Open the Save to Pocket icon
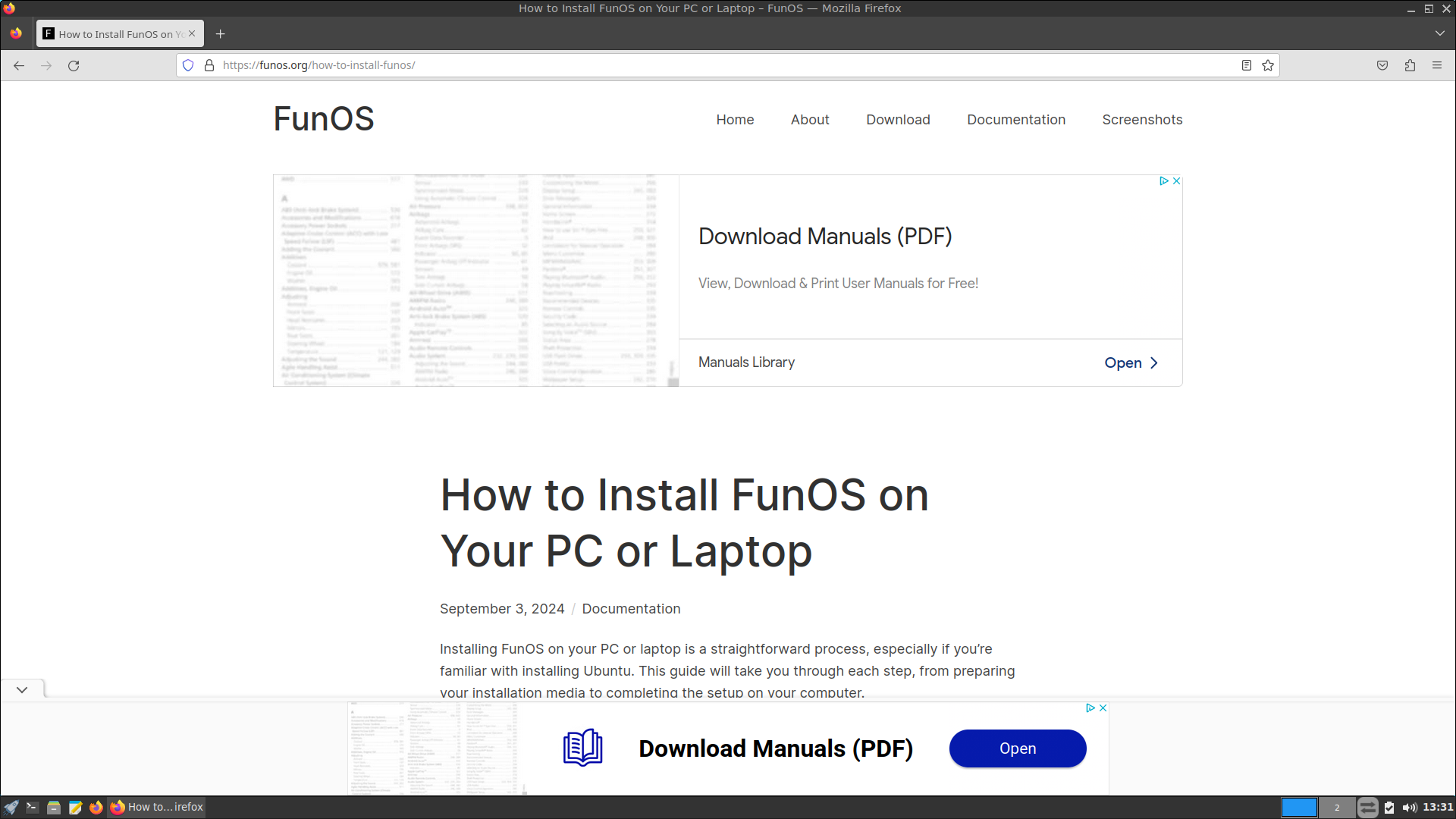This screenshot has height=819, width=1456. [x=1382, y=65]
